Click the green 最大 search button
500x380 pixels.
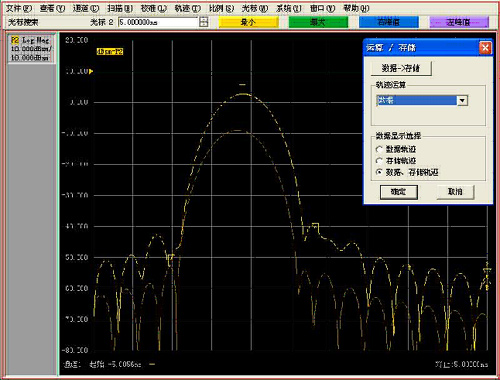coord(318,22)
